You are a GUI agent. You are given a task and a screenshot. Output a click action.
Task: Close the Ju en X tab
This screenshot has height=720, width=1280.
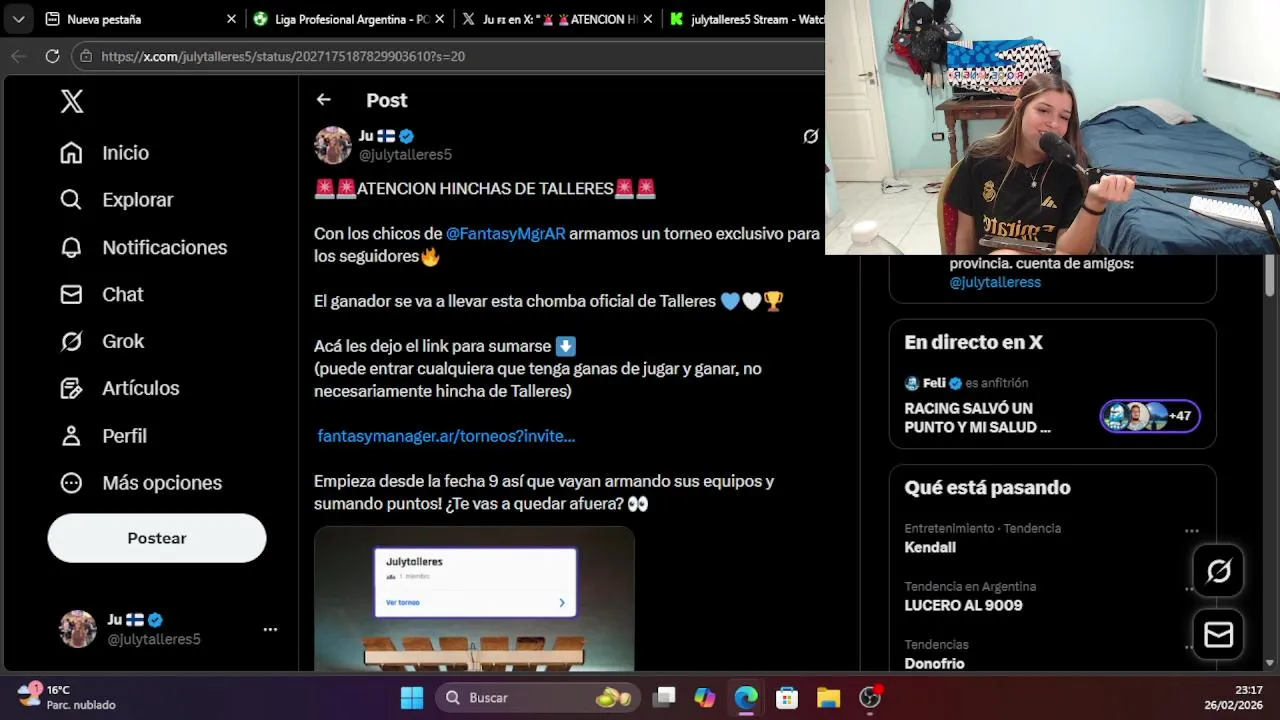click(x=648, y=19)
